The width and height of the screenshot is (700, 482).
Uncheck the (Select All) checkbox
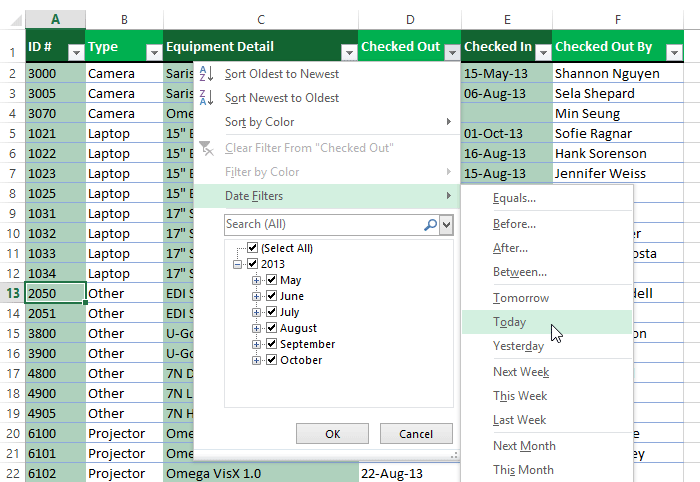pos(252,247)
